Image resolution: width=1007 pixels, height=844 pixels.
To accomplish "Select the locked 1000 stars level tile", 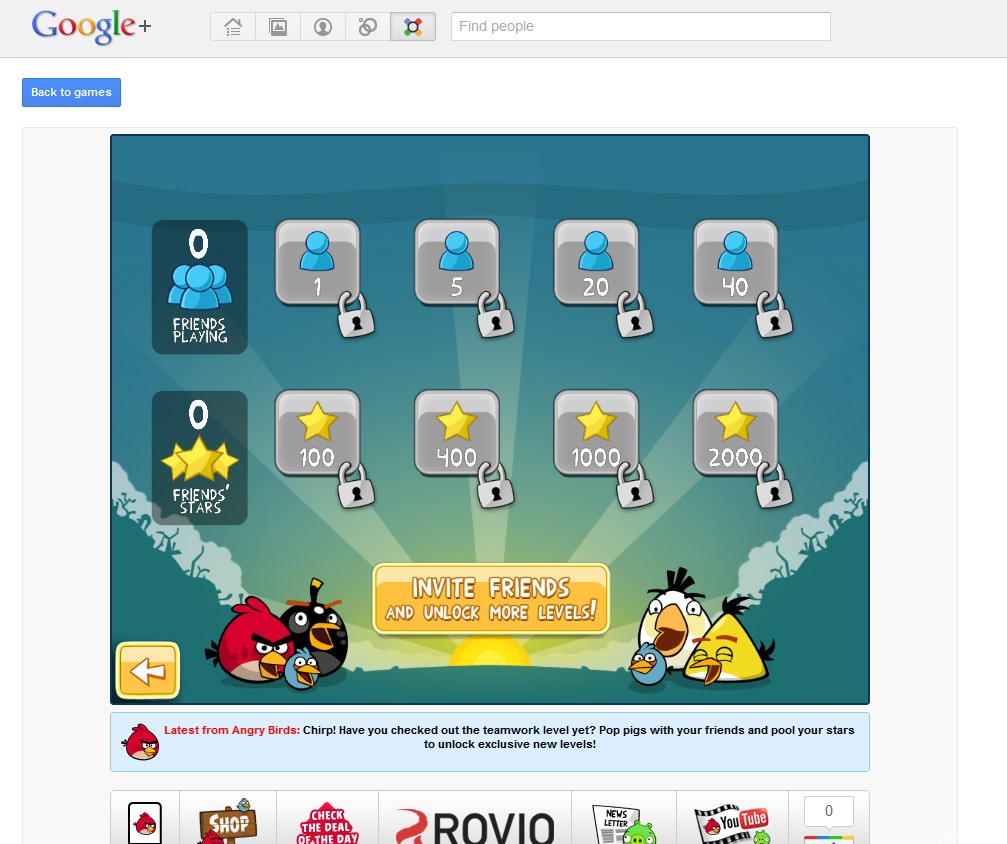I will (596, 433).
